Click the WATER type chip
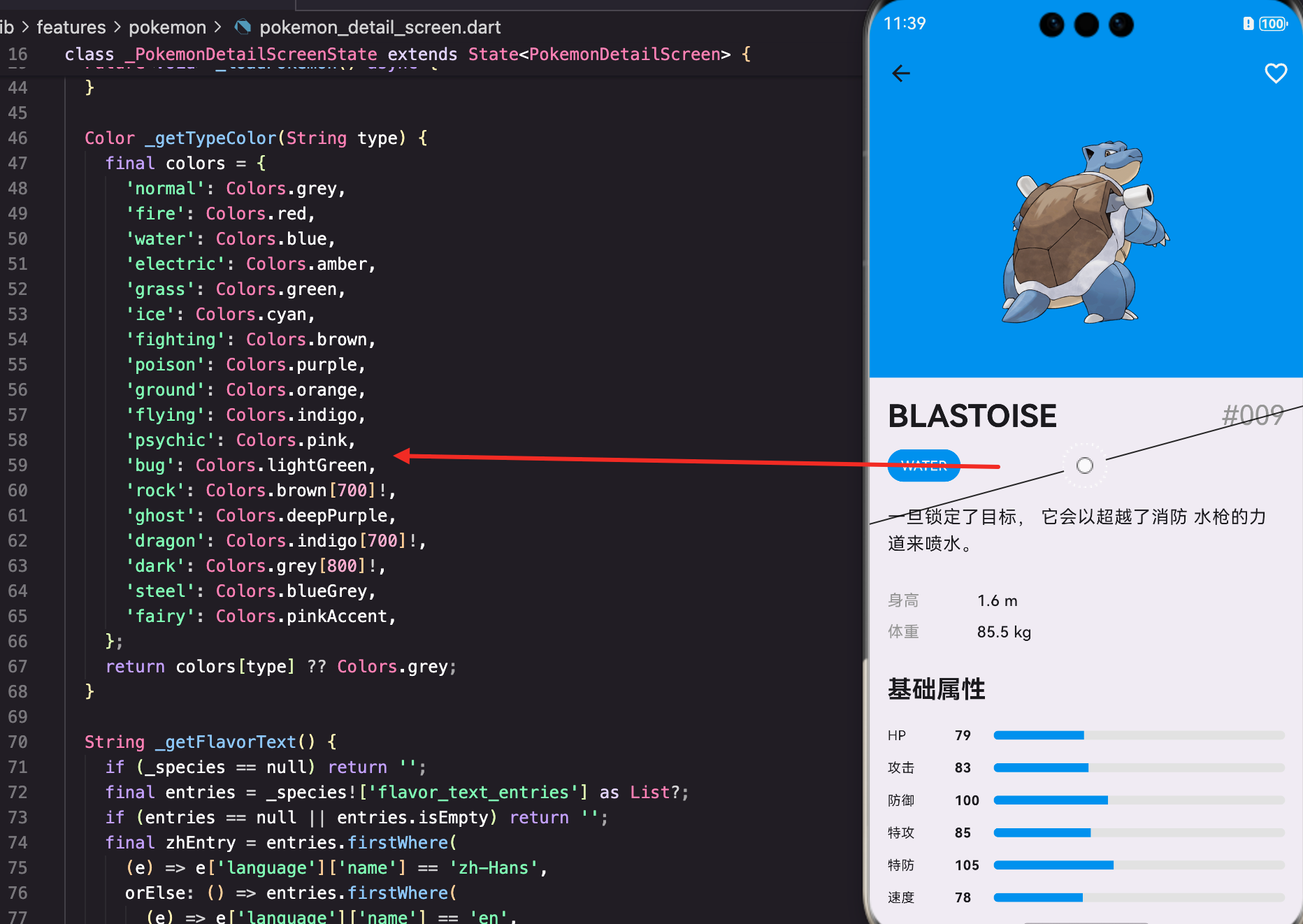Image resolution: width=1303 pixels, height=924 pixels. point(923,465)
